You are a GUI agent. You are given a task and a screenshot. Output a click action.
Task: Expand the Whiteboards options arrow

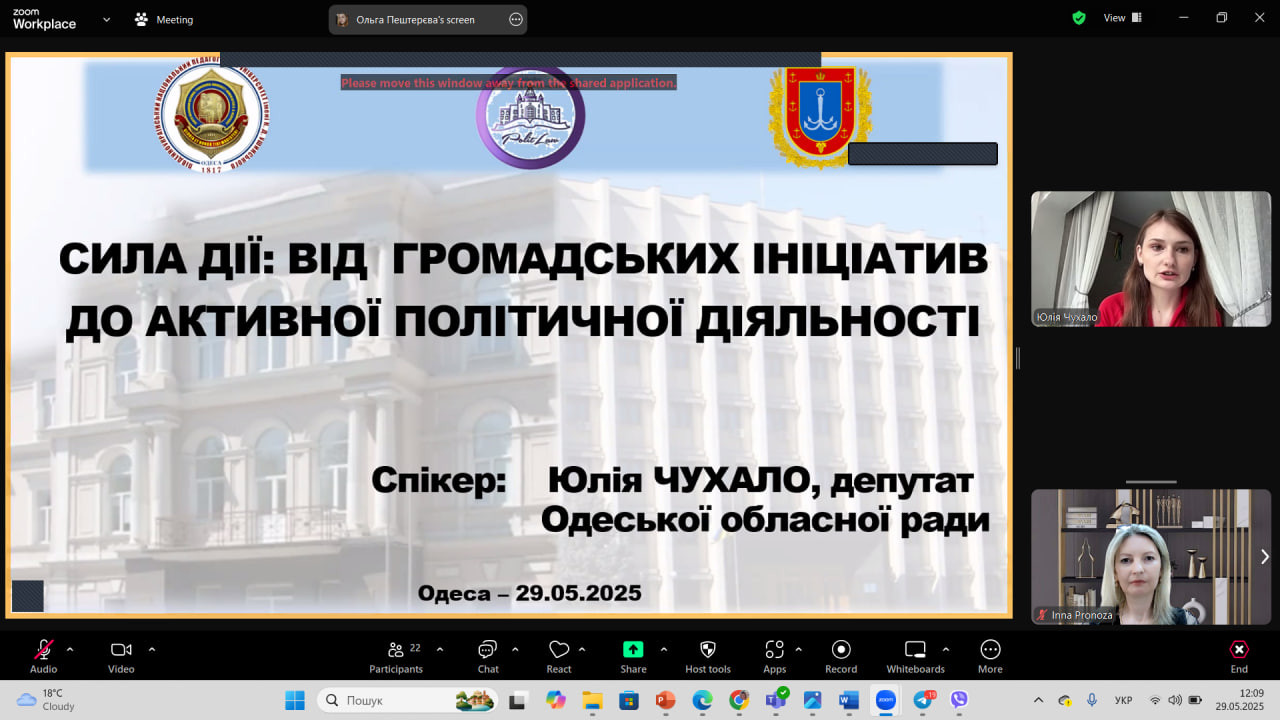(x=946, y=649)
